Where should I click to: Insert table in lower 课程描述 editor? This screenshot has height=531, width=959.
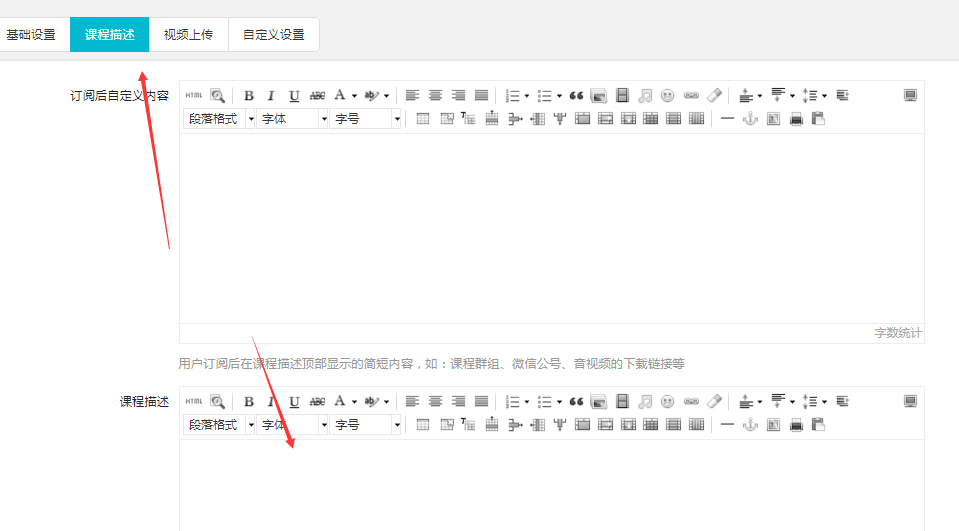(423, 425)
